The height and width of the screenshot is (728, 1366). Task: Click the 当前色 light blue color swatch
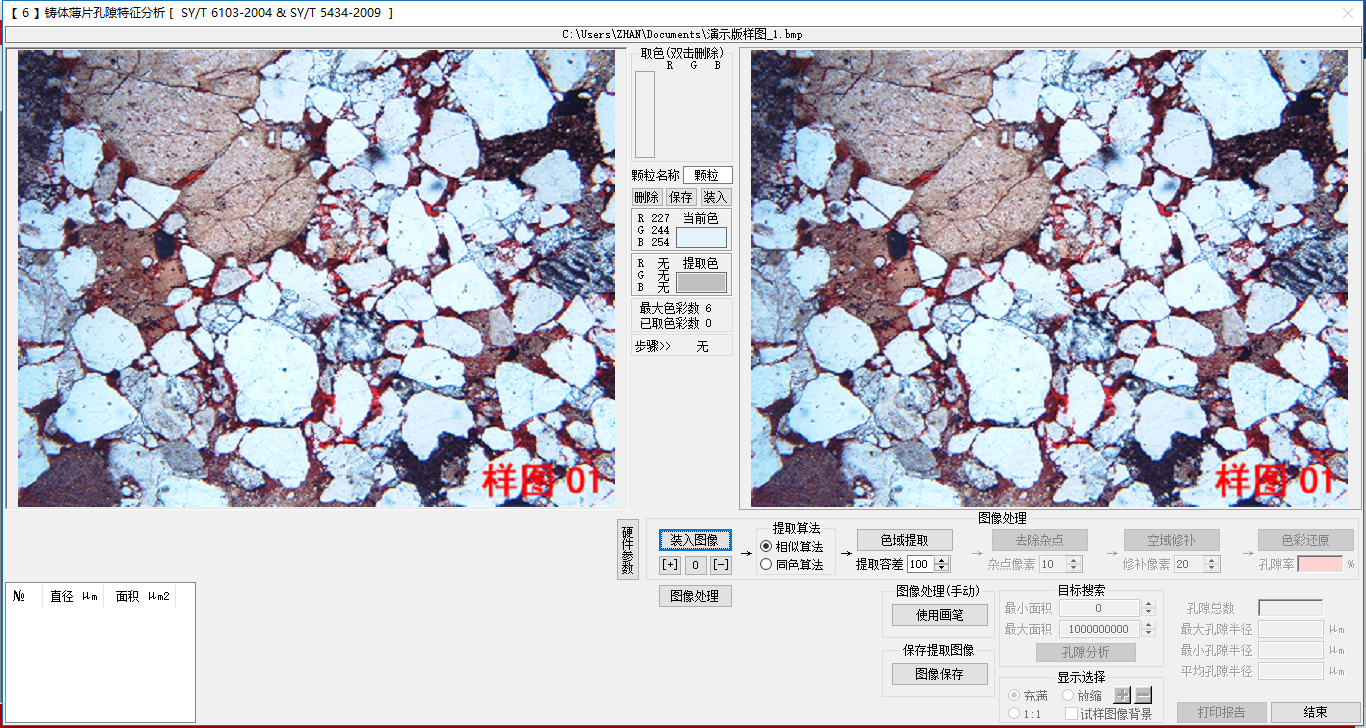click(701, 238)
